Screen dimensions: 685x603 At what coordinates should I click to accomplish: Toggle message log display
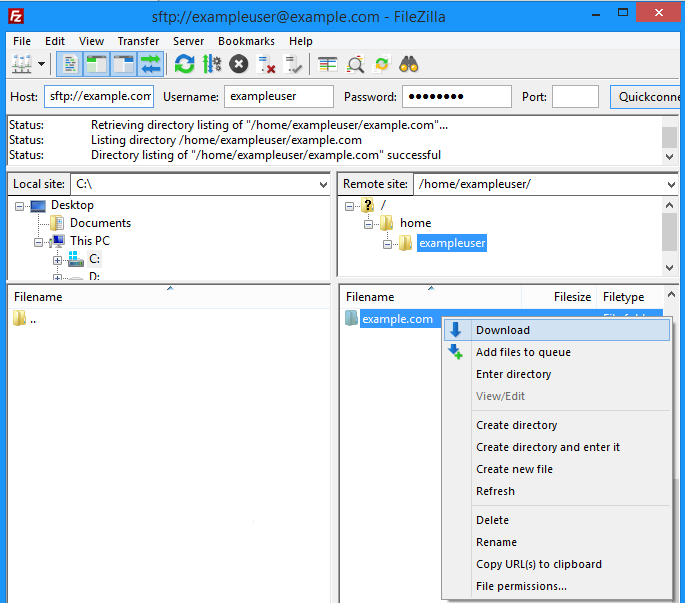[70, 64]
